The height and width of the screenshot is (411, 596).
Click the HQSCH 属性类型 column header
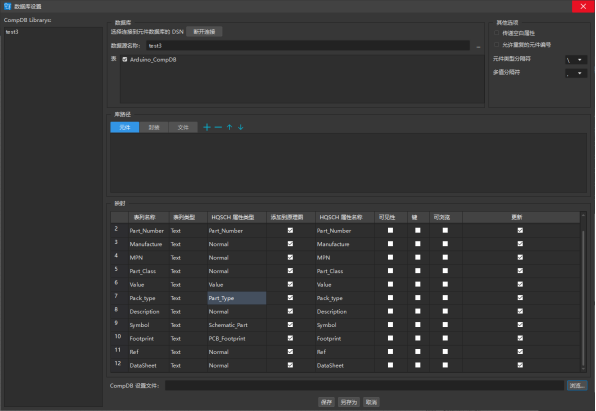pyautogui.click(x=236, y=217)
